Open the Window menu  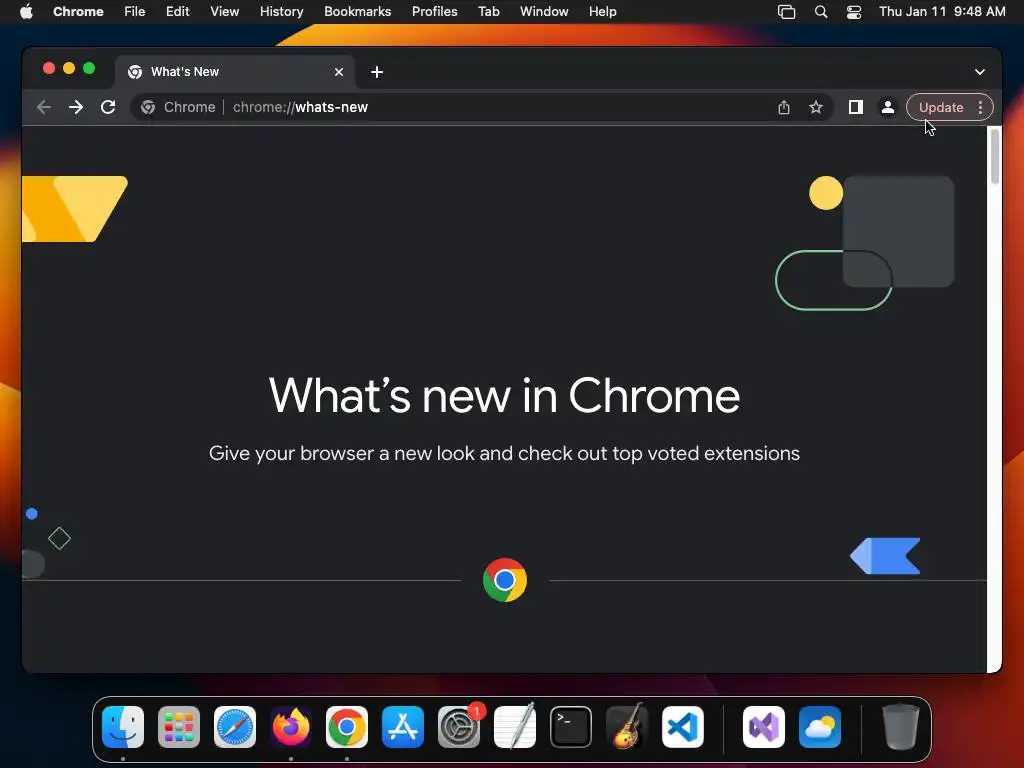coord(544,12)
